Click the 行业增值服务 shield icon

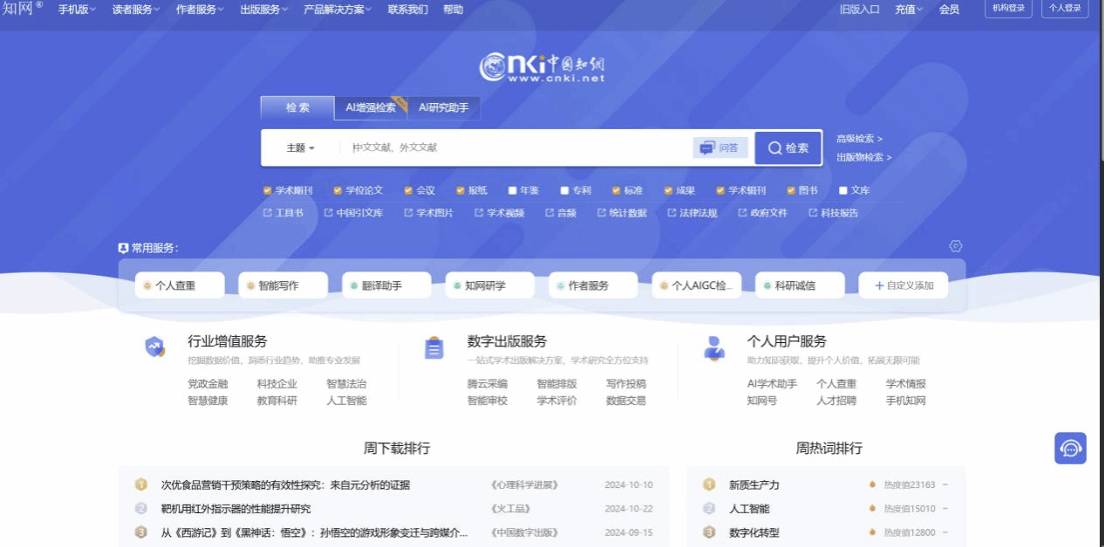tap(154, 347)
